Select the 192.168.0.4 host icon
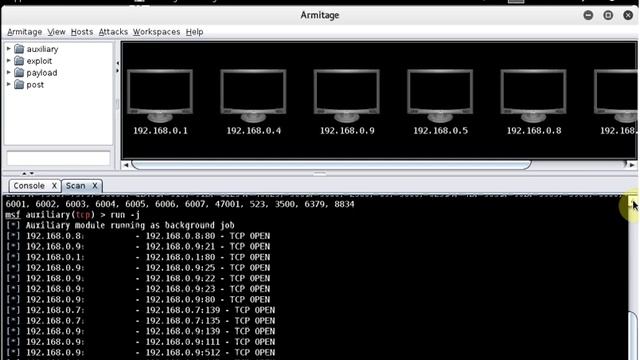This screenshot has width=640, height=360. 253,96
